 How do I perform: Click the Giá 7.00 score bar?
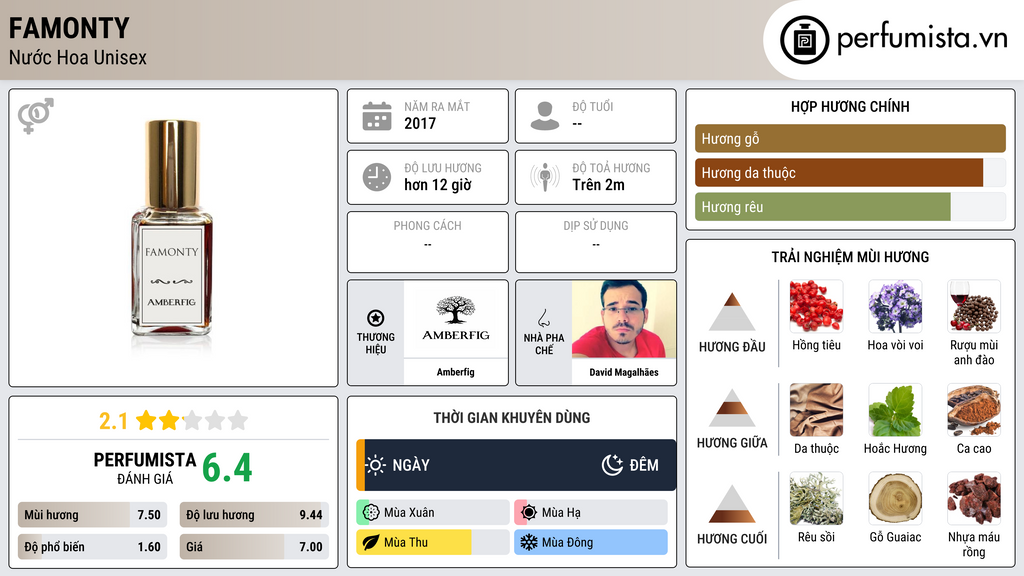pyautogui.click(x=255, y=547)
